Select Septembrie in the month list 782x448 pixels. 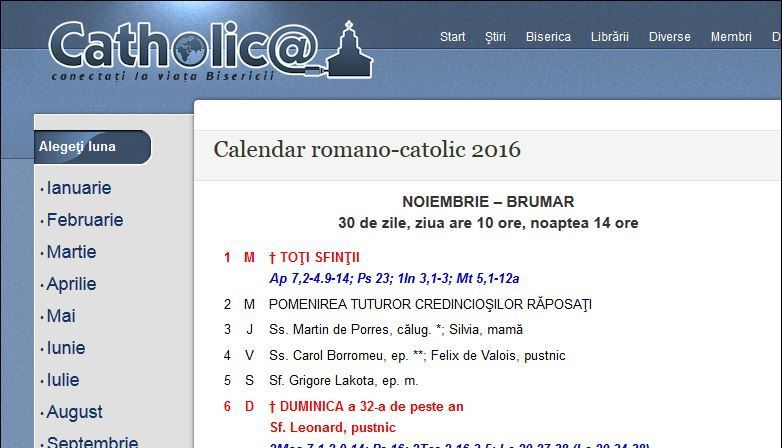(92, 442)
